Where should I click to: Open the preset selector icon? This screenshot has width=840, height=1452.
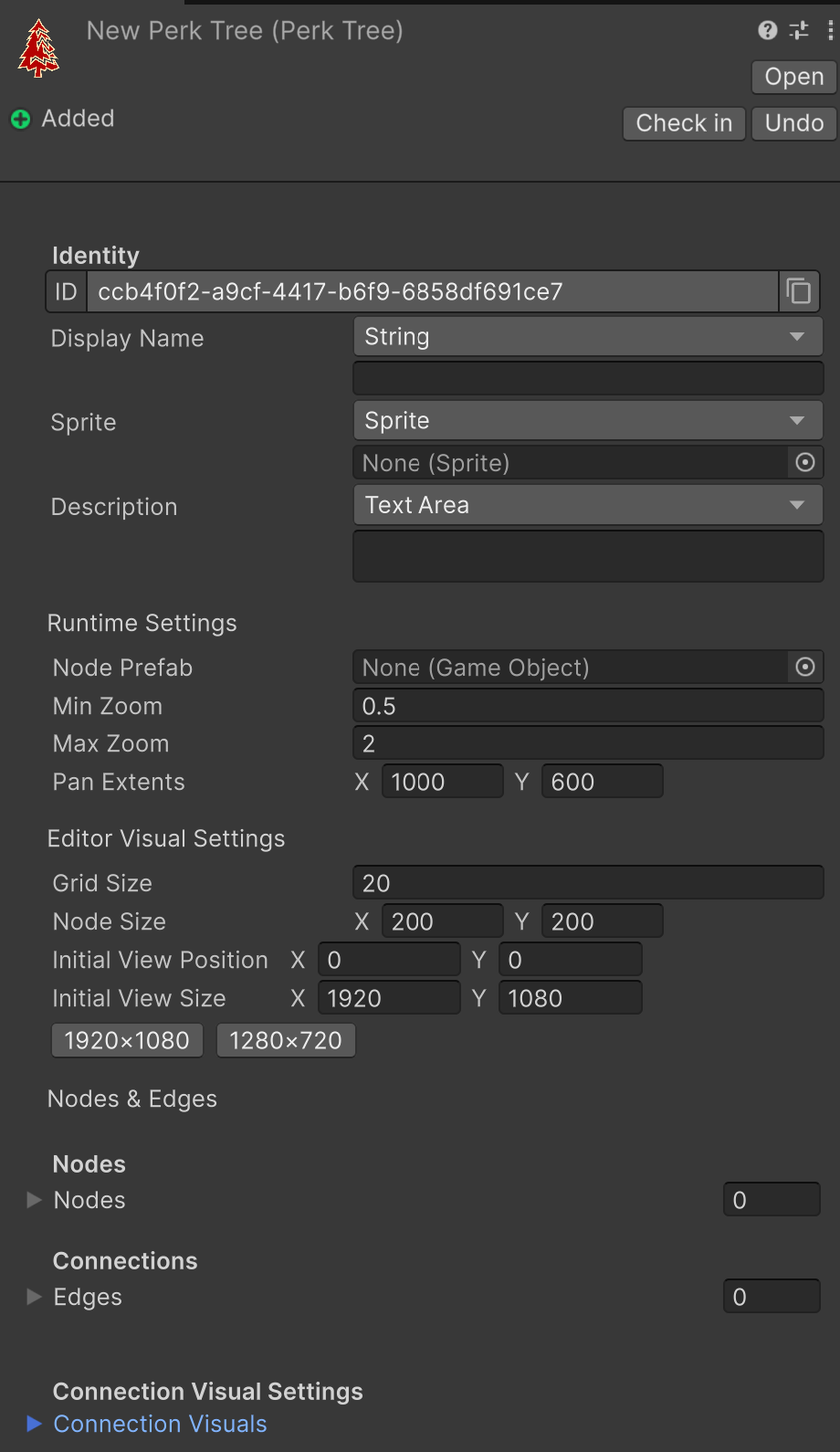pyautogui.click(x=799, y=30)
